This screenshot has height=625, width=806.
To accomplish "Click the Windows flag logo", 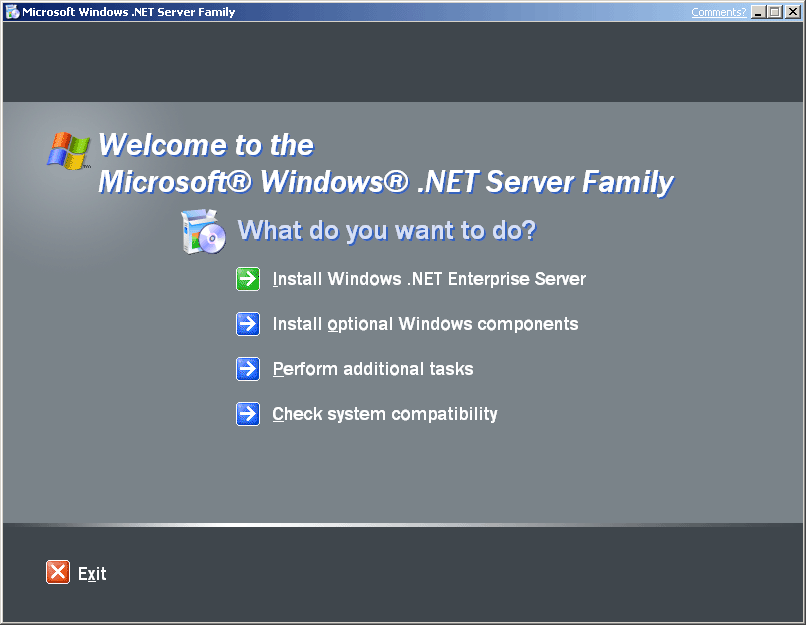I will tap(69, 151).
